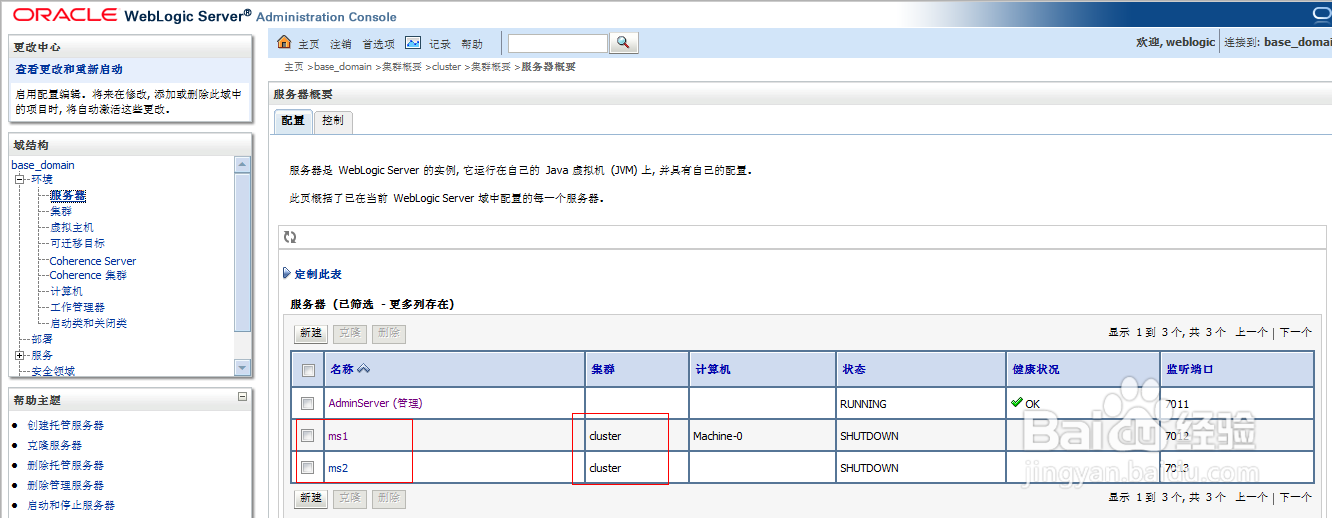Toggle the select-all checkbox in table header
Image resolution: width=1332 pixels, height=518 pixels.
(x=308, y=370)
